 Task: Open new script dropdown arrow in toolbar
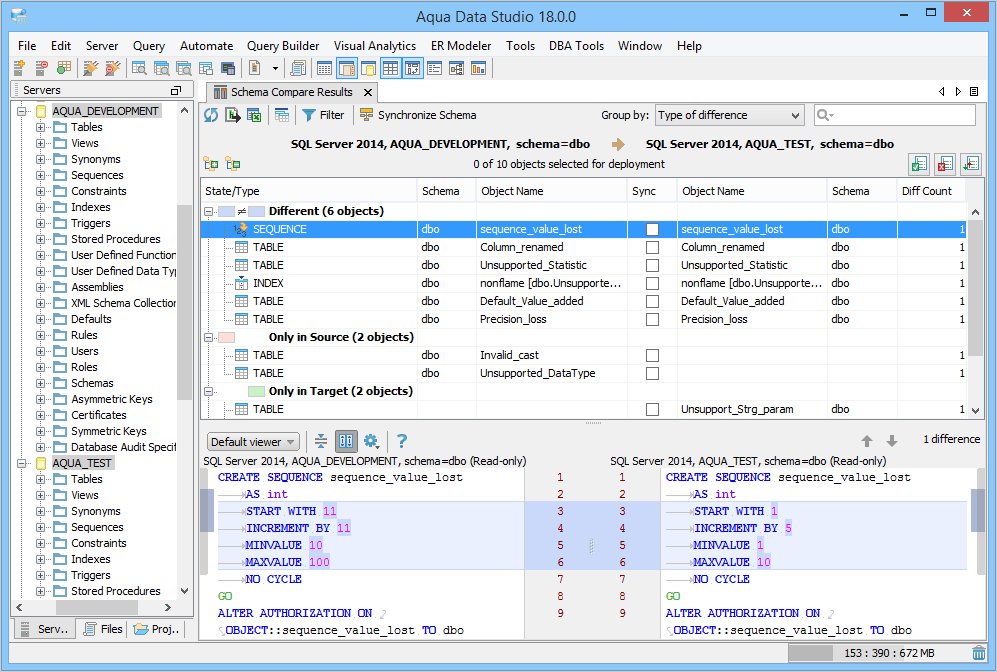[x=275, y=68]
